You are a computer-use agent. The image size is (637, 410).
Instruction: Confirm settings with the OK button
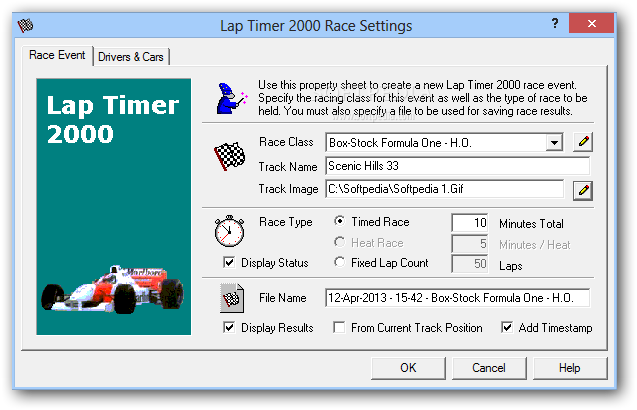[408, 368]
